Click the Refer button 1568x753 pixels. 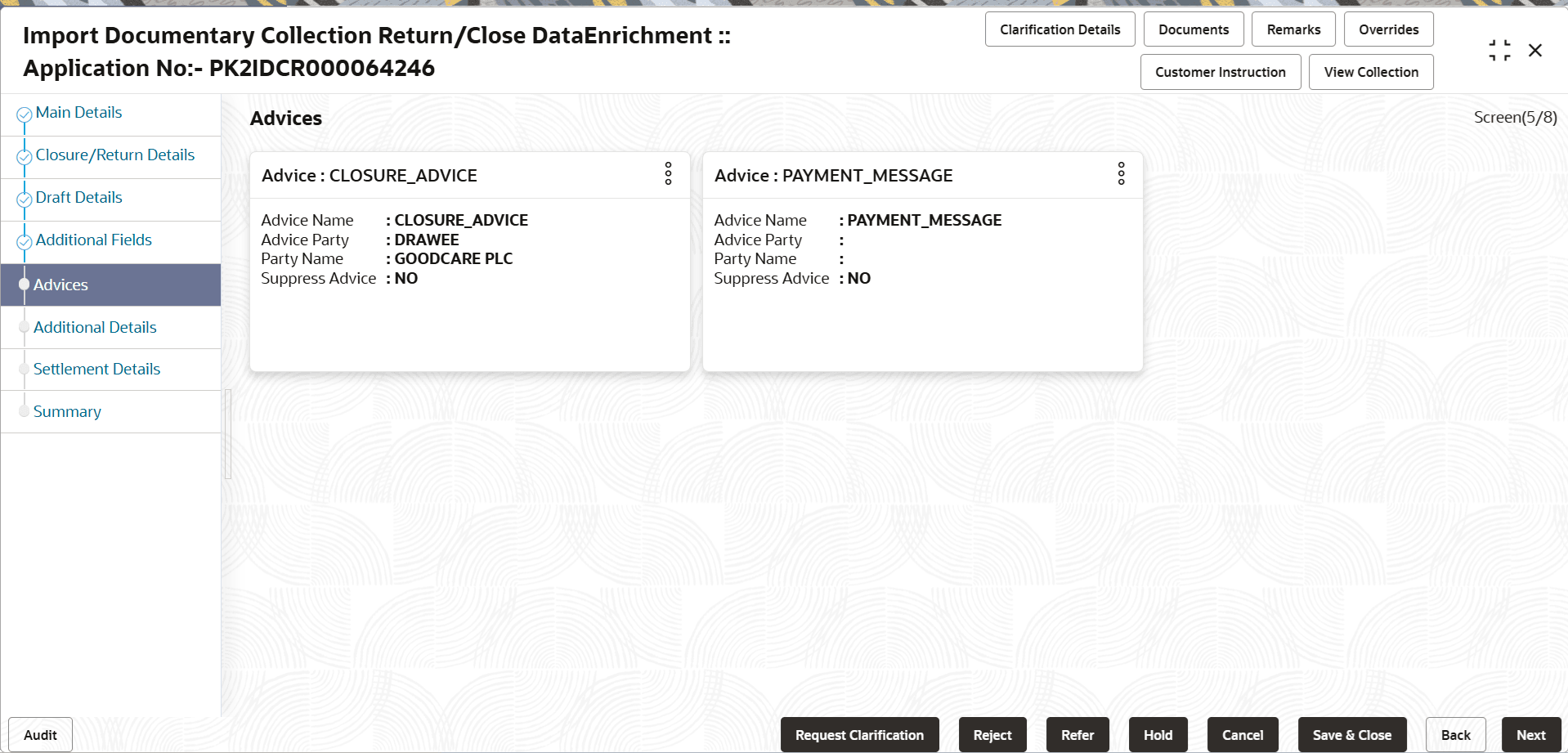(x=1077, y=735)
